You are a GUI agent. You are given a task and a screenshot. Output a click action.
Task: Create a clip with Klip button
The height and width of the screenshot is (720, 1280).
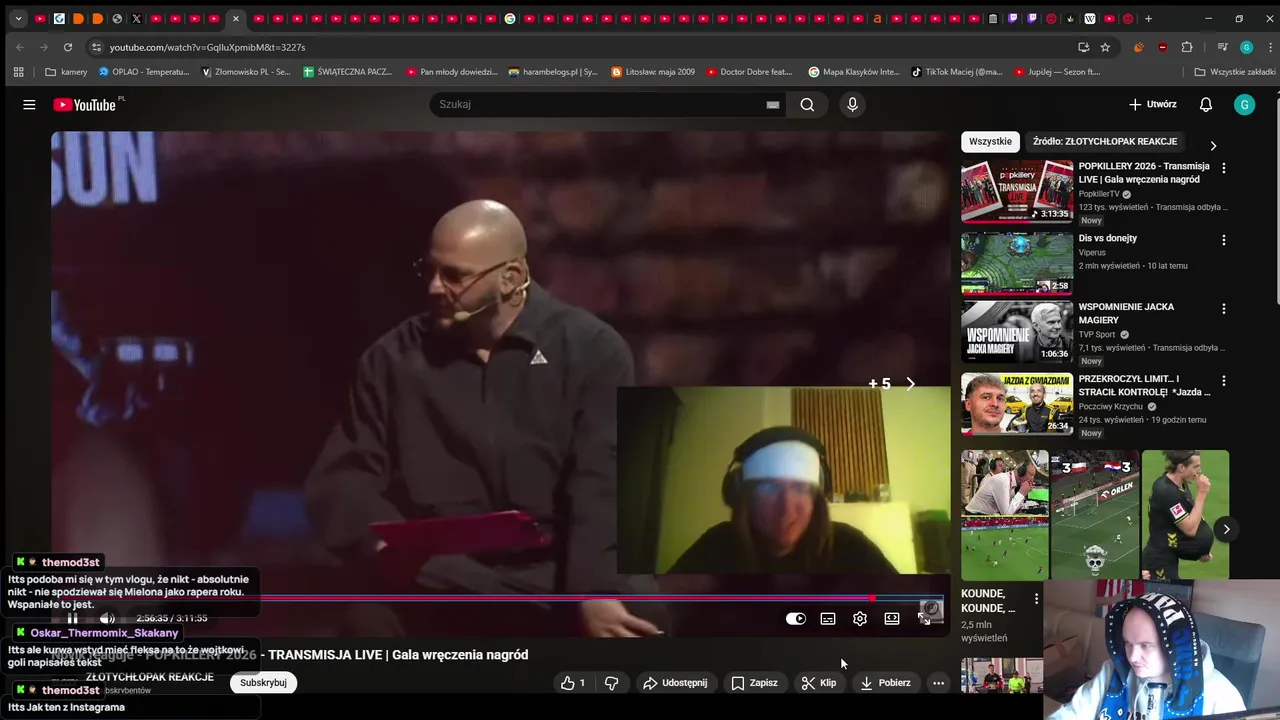[x=818, y=683]
